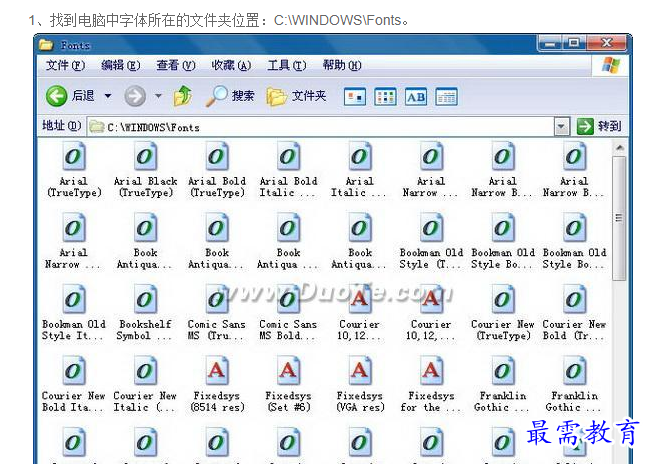Select the Arial Bold Italic font
Screen dimensions: 648x464
[x=288, y=170]
